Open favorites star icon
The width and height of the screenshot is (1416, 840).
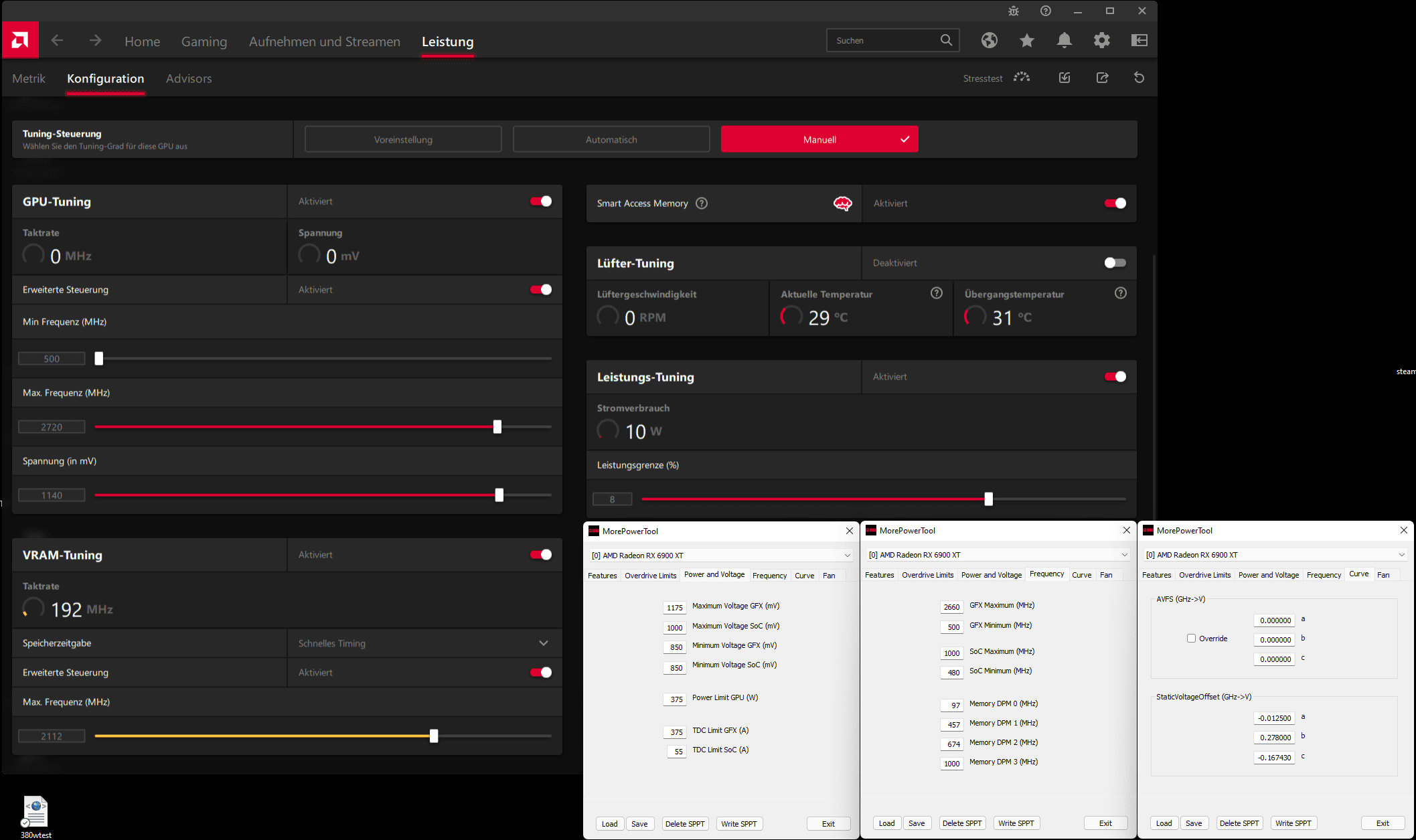(x=1027, y=40)
